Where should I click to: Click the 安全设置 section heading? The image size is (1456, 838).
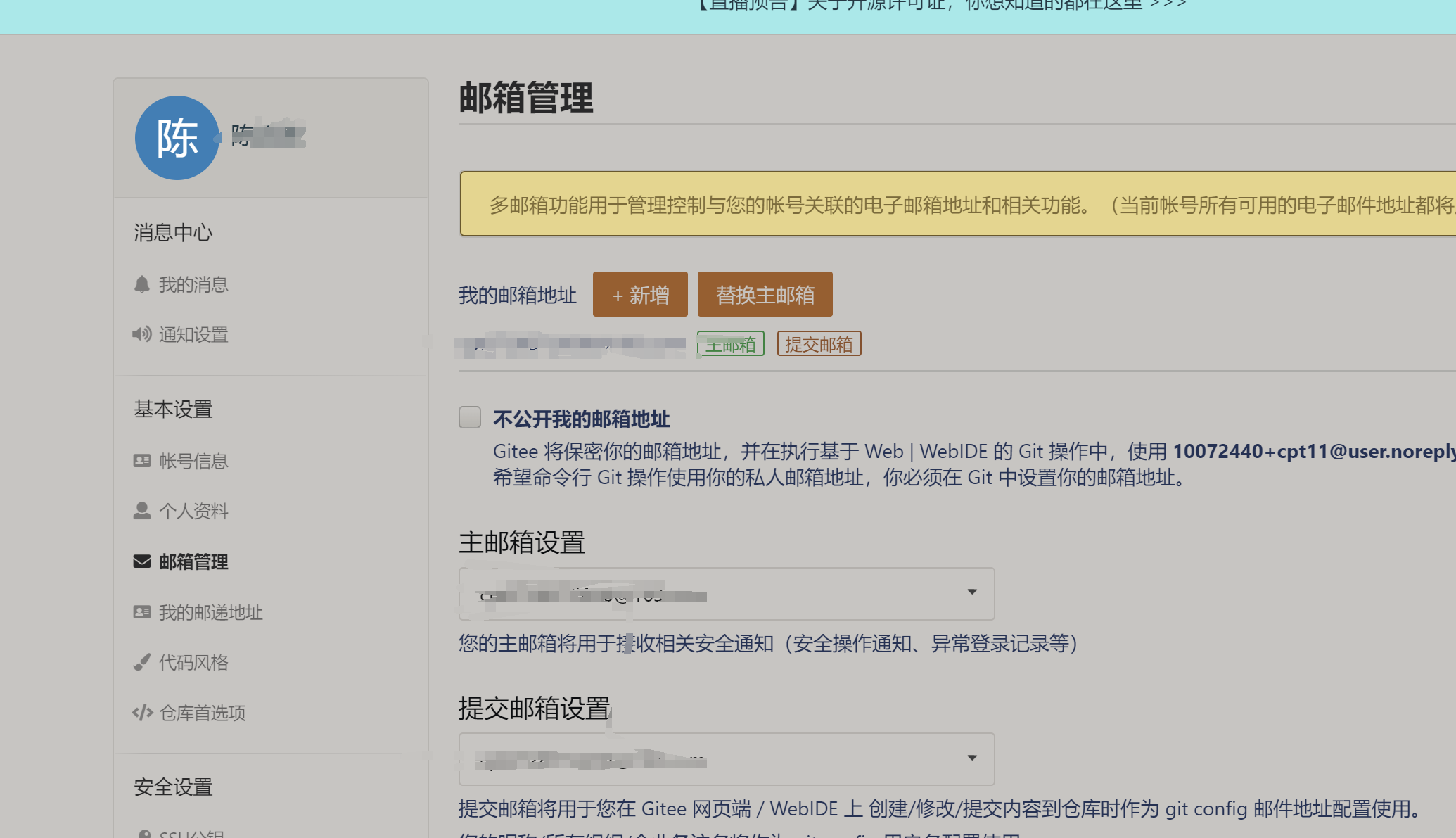(173, 787)
